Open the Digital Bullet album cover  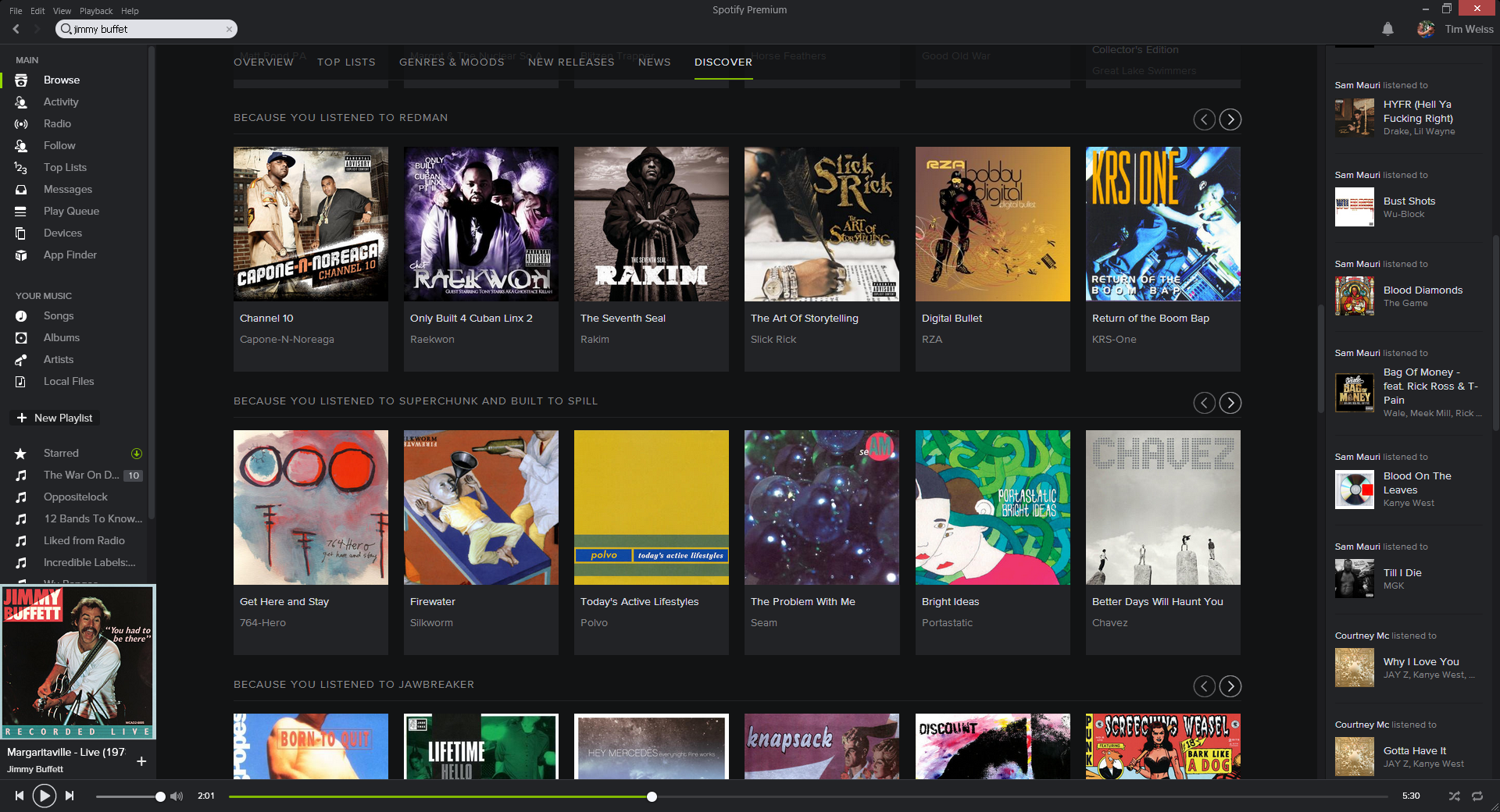(992, 224)
